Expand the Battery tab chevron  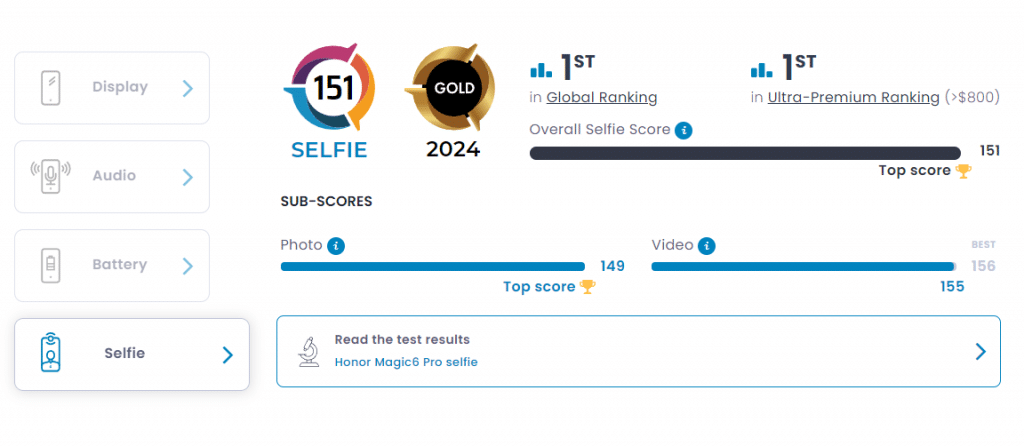click(x=187, y=266)
